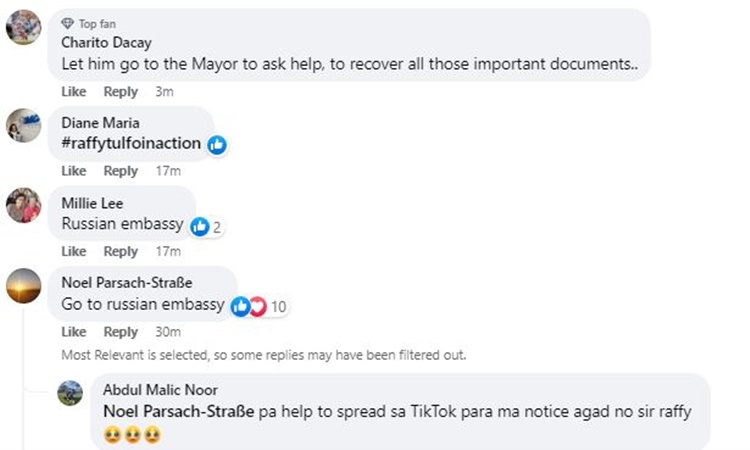
Task: Like Noel Parsach-Straße's comment
Action: tap(74, 332)
